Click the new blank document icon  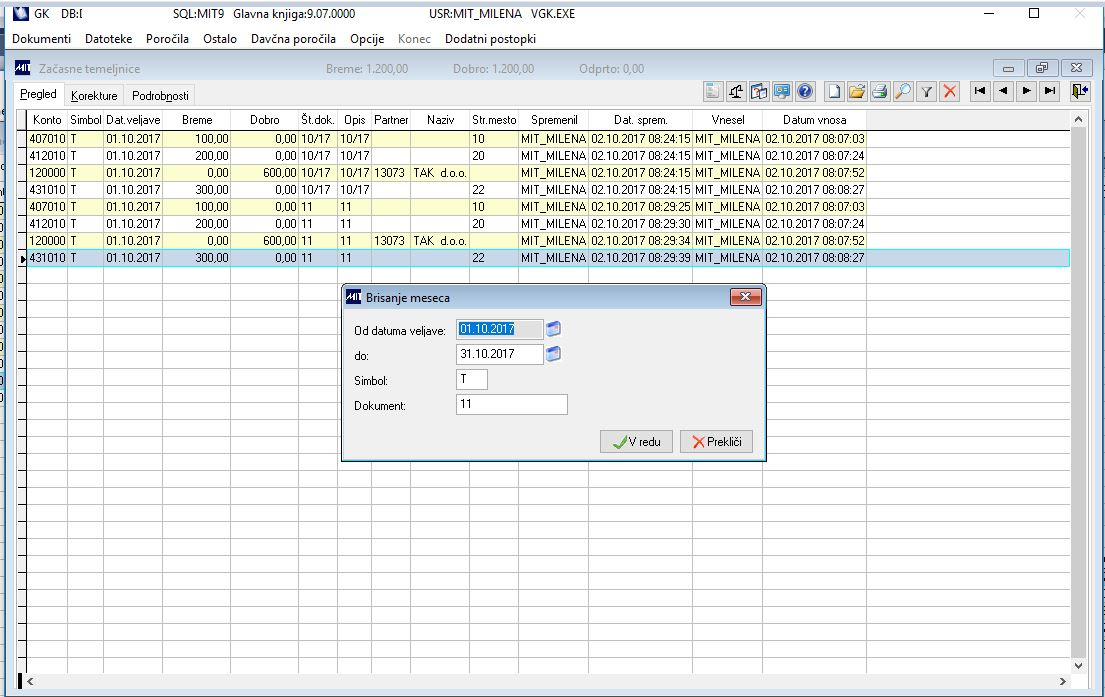(834, 92)
